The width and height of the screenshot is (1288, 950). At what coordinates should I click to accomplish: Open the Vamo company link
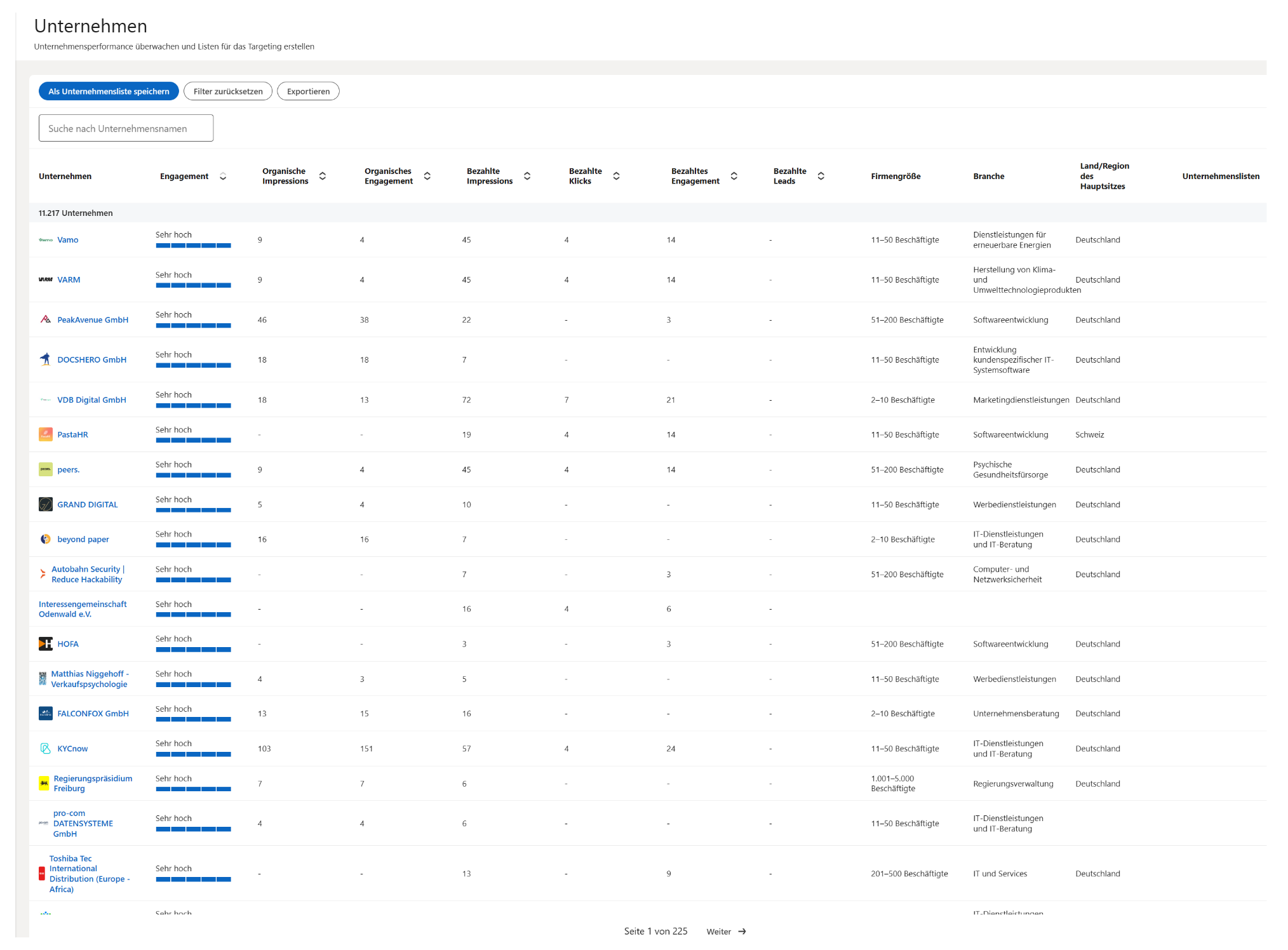(68, 240)
